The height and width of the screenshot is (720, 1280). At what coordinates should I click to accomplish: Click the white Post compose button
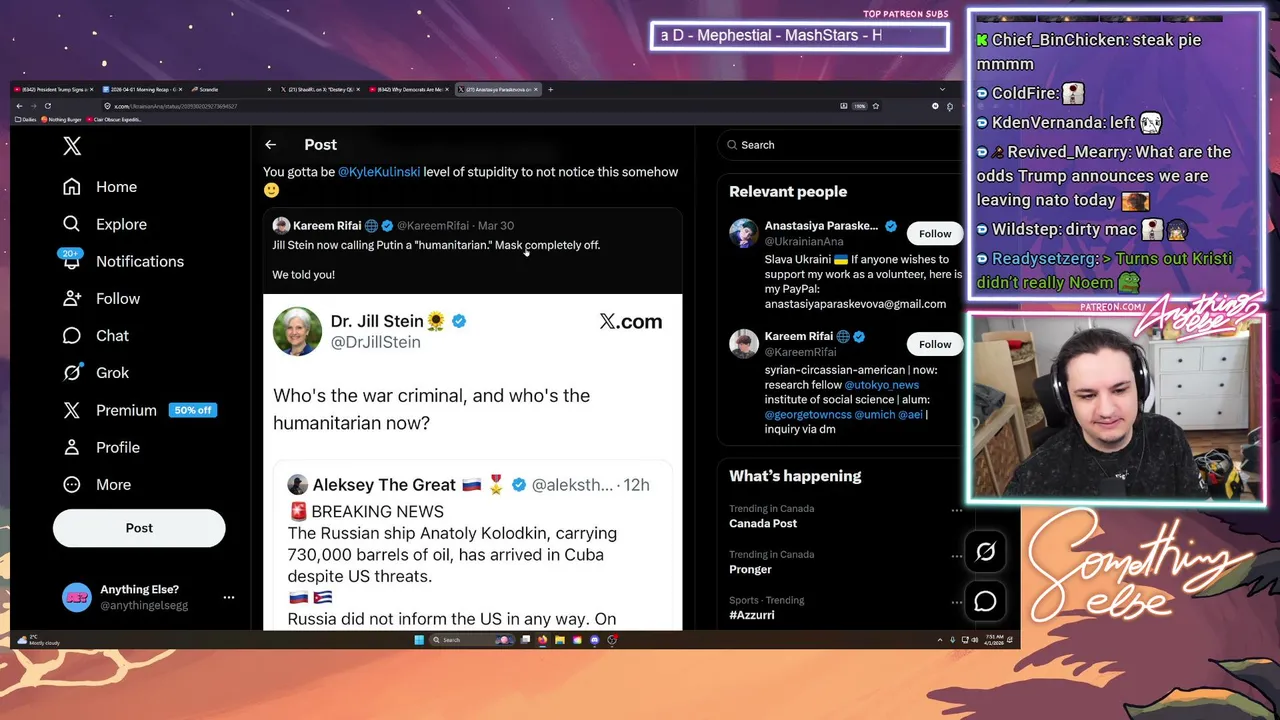(x=139, y=528)
